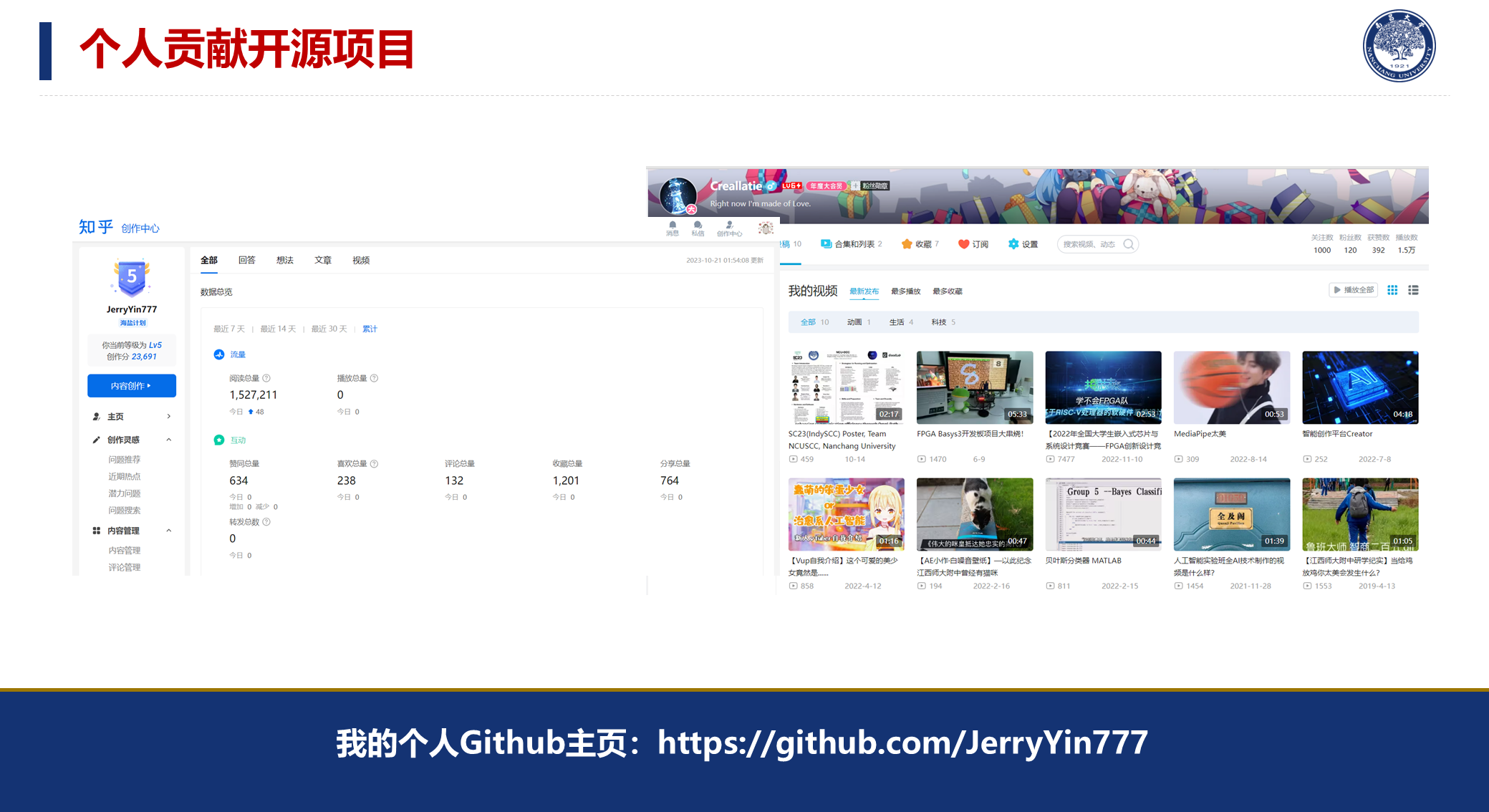The width and height of the screenshot is (1489, 812).
Task: Open the 问题推荐 sidebar item
Action: tap(125, 460)
